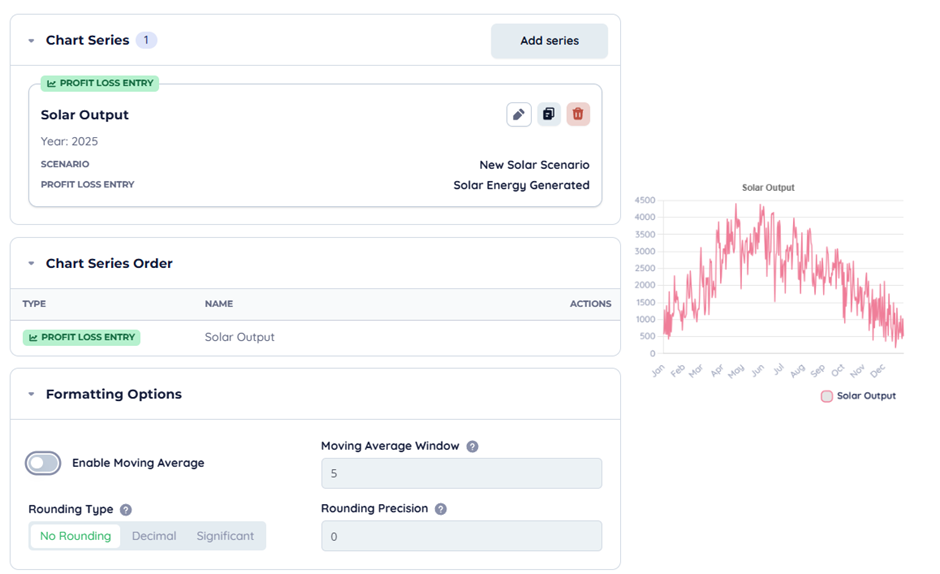This screenshot has height=574, width=940.
Task: Click the help icon beside Moving Average Window
Action: coord(472,446)
